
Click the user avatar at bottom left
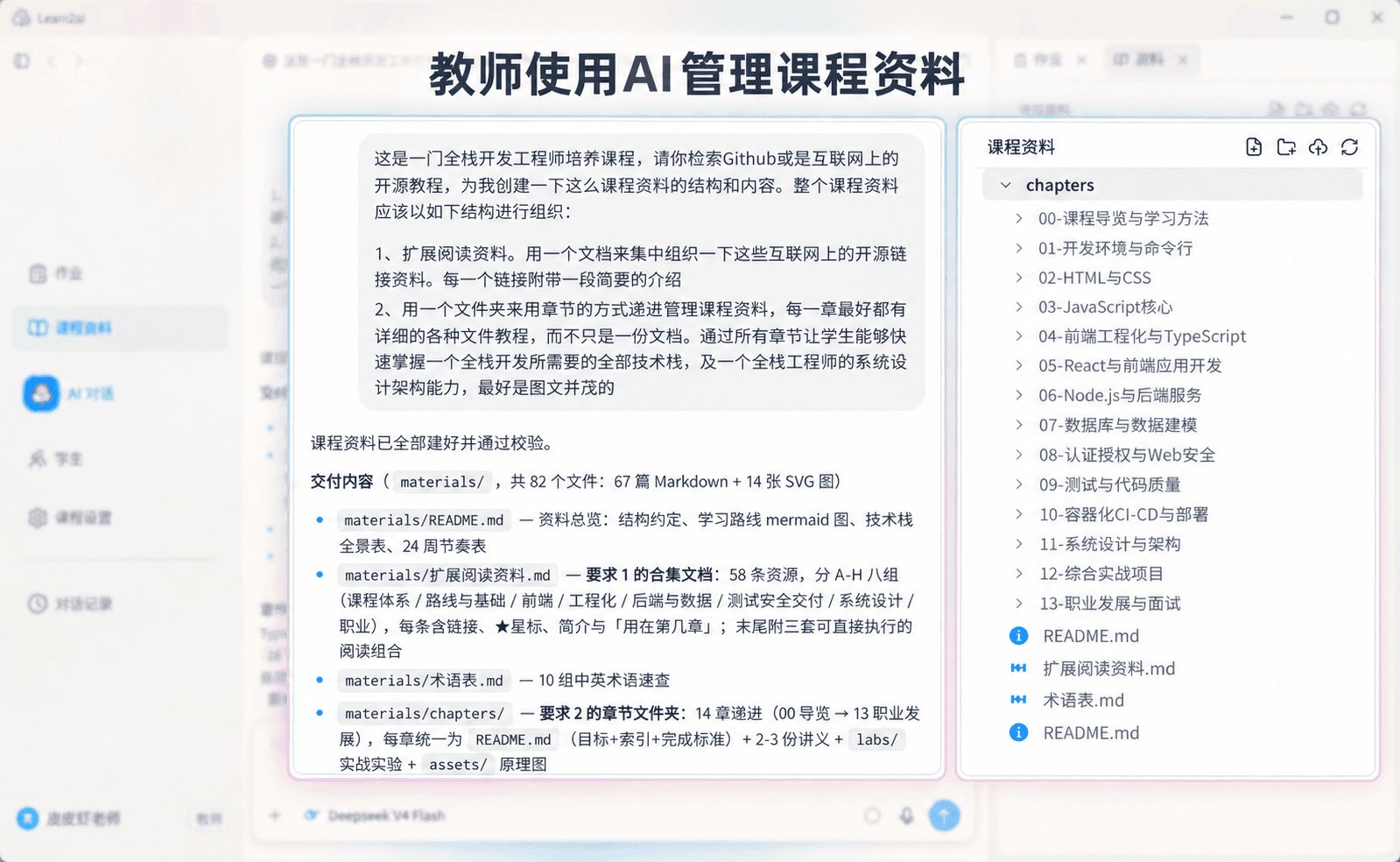pyautogui.click(x=28, y=818)
